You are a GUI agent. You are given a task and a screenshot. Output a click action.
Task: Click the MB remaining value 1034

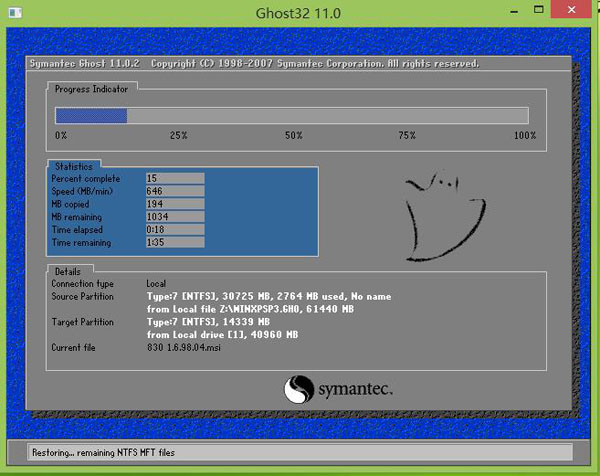click(174, 217)
